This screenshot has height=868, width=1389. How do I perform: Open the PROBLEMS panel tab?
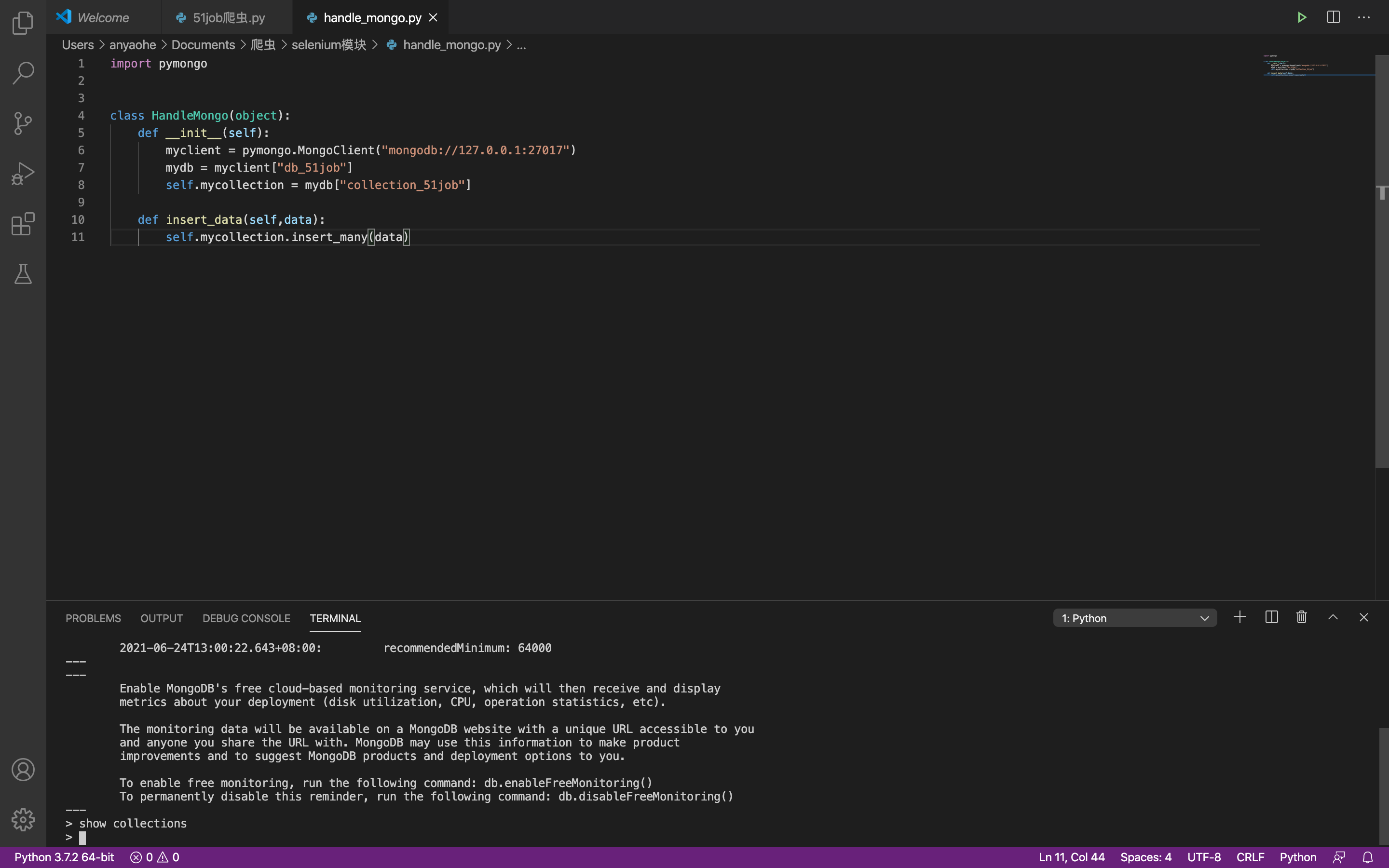(93, 618)
